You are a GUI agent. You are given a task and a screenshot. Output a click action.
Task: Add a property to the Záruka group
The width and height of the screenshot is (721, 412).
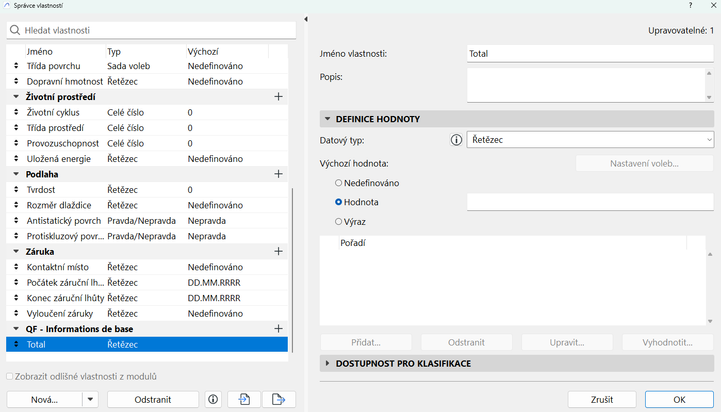(x=279, y=252)
